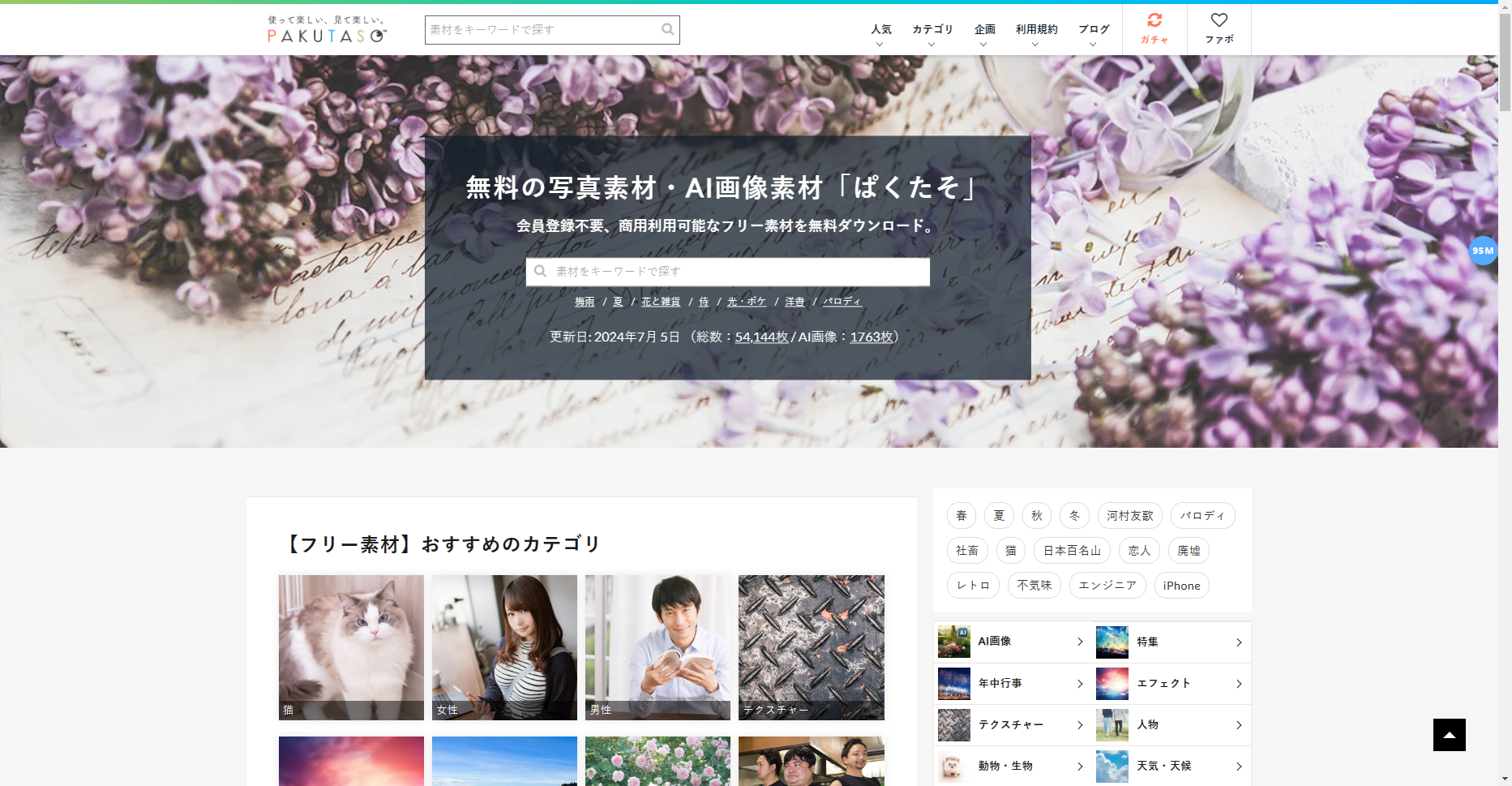
Task: Click the 年中行事 category thumbnail icon
Action: click(954, 683)
